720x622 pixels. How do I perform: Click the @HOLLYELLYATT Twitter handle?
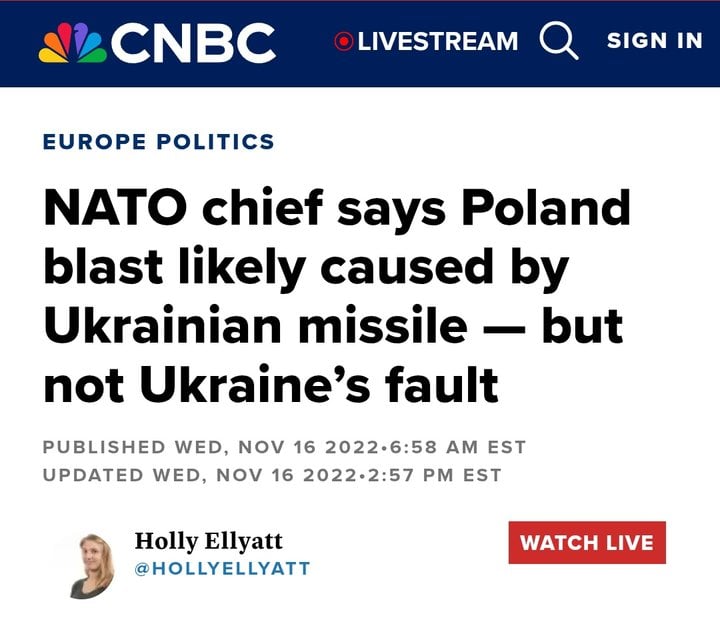click(222, 568)
